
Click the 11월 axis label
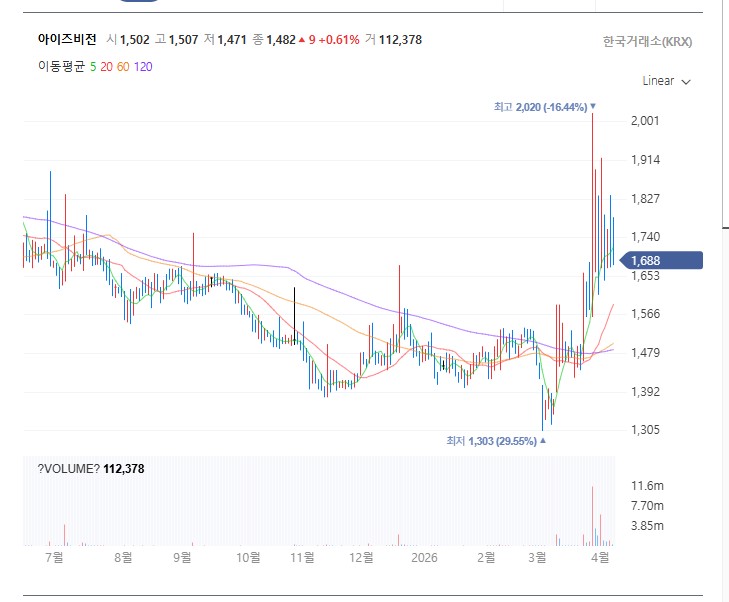tap(302, 557)
